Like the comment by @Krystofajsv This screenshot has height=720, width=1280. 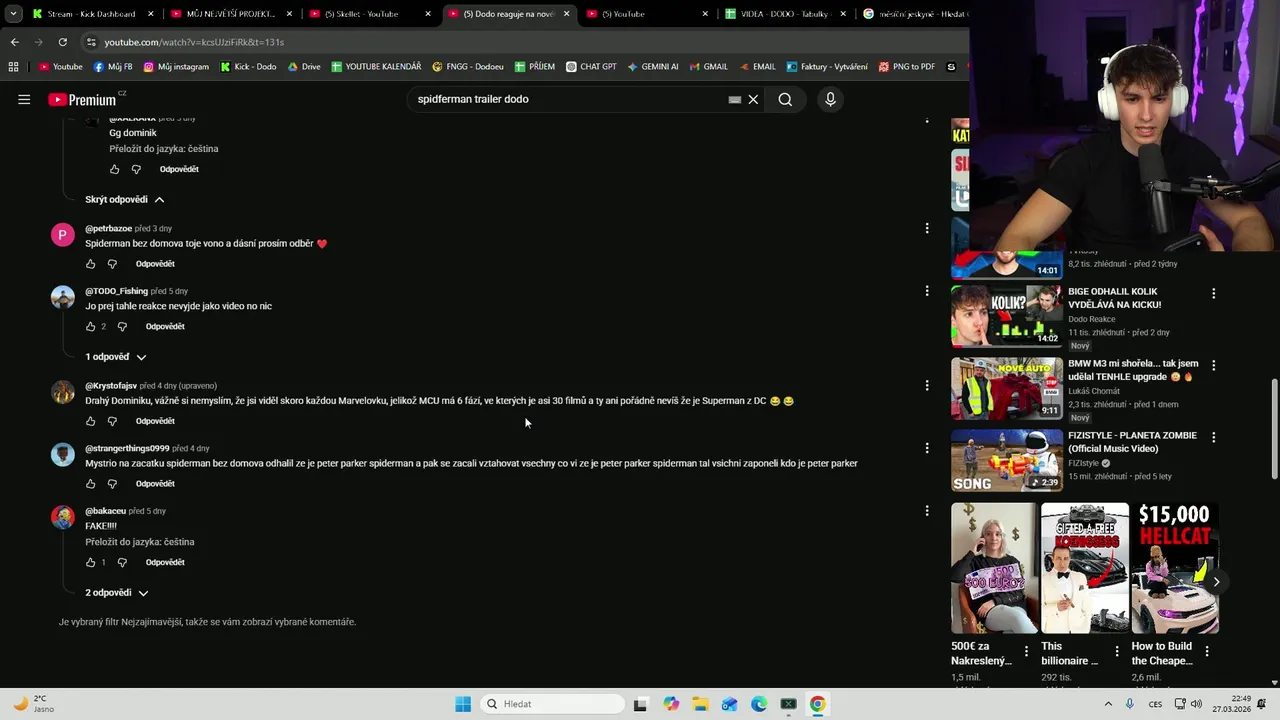90,421
